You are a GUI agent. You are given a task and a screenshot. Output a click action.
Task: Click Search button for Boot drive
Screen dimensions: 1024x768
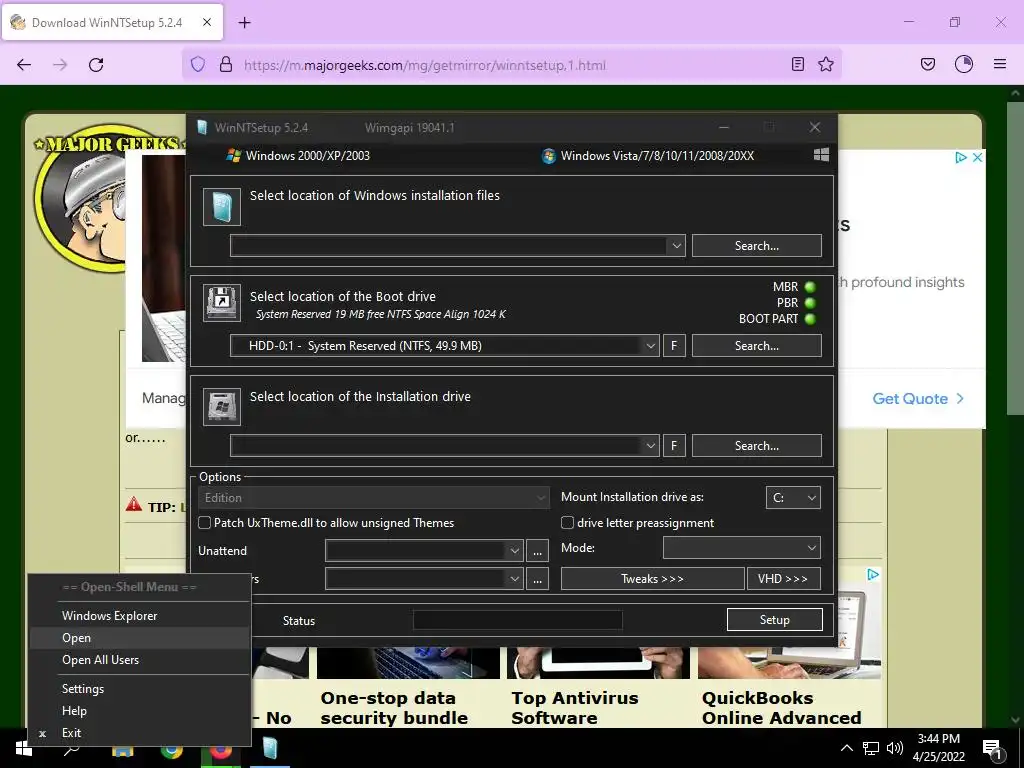pyautogui.click(x=756, y=345)
